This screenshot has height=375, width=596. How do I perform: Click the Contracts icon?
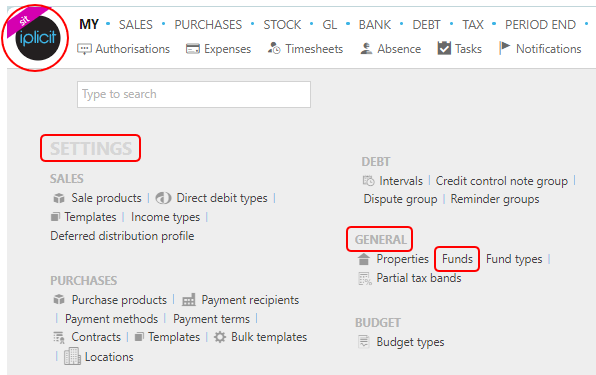[x=59, y=337]
